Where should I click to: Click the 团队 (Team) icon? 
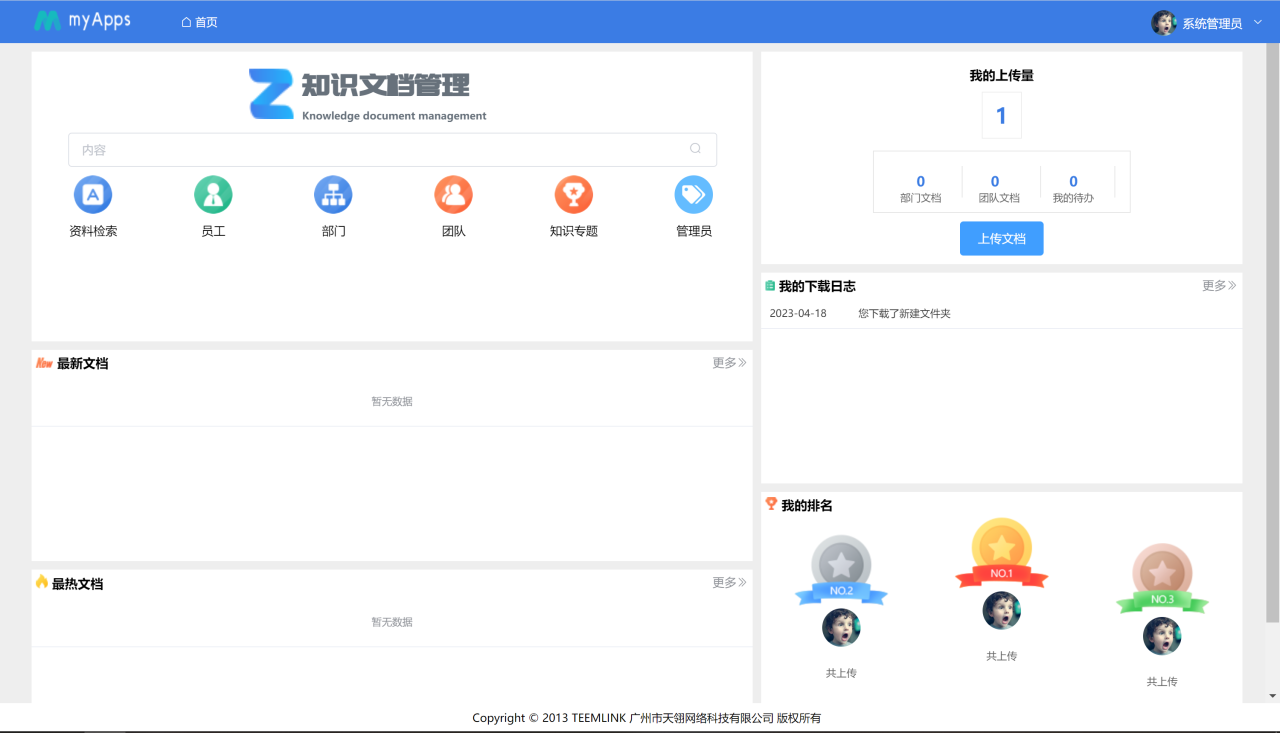click(453, 194)
